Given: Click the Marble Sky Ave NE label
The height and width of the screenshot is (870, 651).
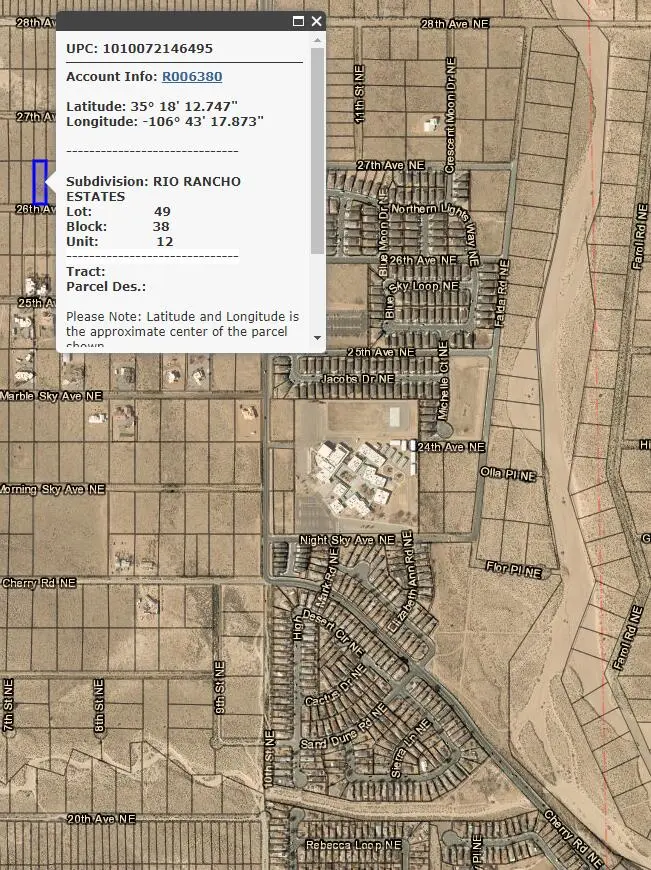Looking at the screenshot, I should click(51, 396).
